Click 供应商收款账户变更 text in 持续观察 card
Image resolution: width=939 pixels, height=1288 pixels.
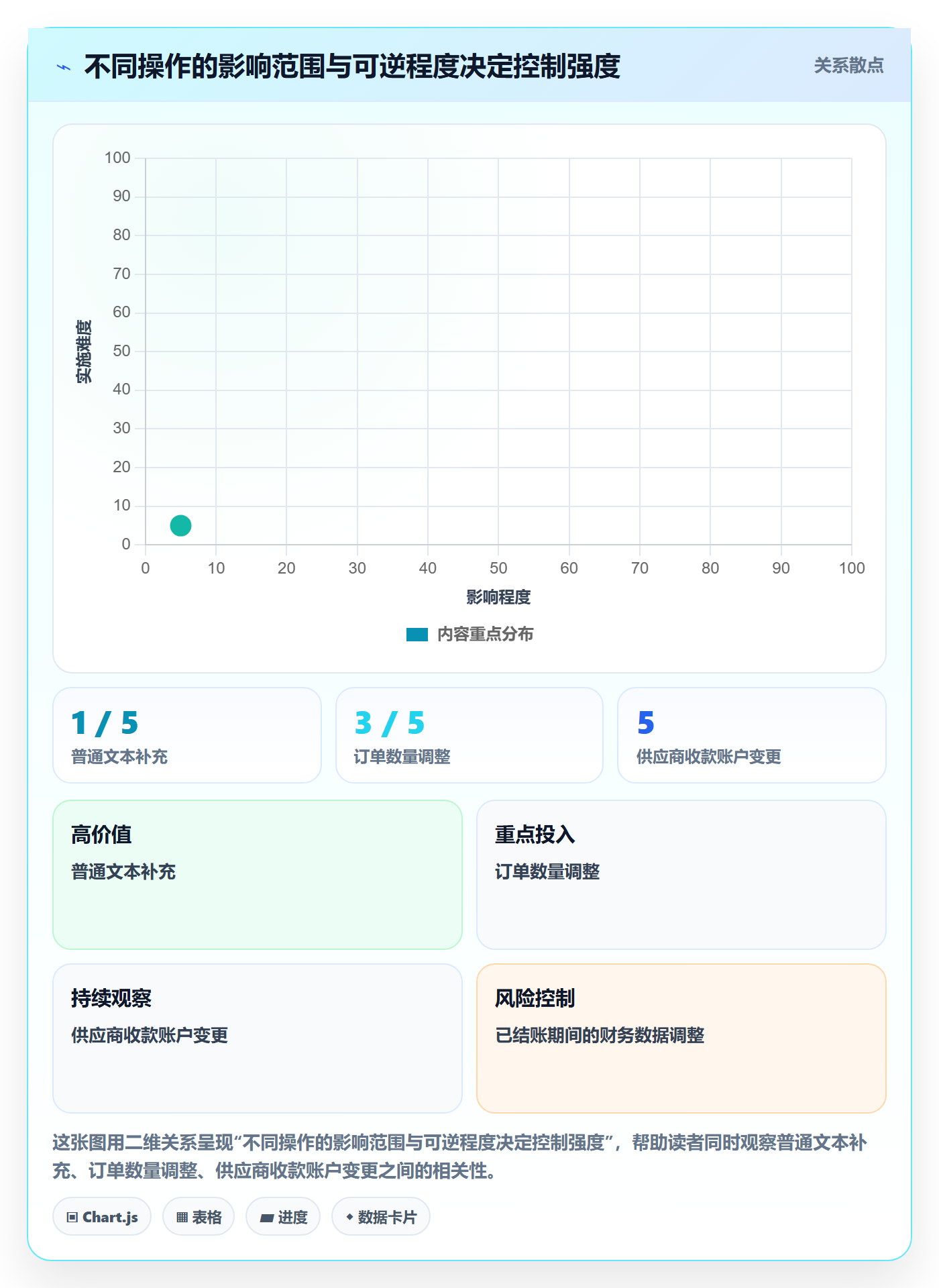coord(150,1035)
